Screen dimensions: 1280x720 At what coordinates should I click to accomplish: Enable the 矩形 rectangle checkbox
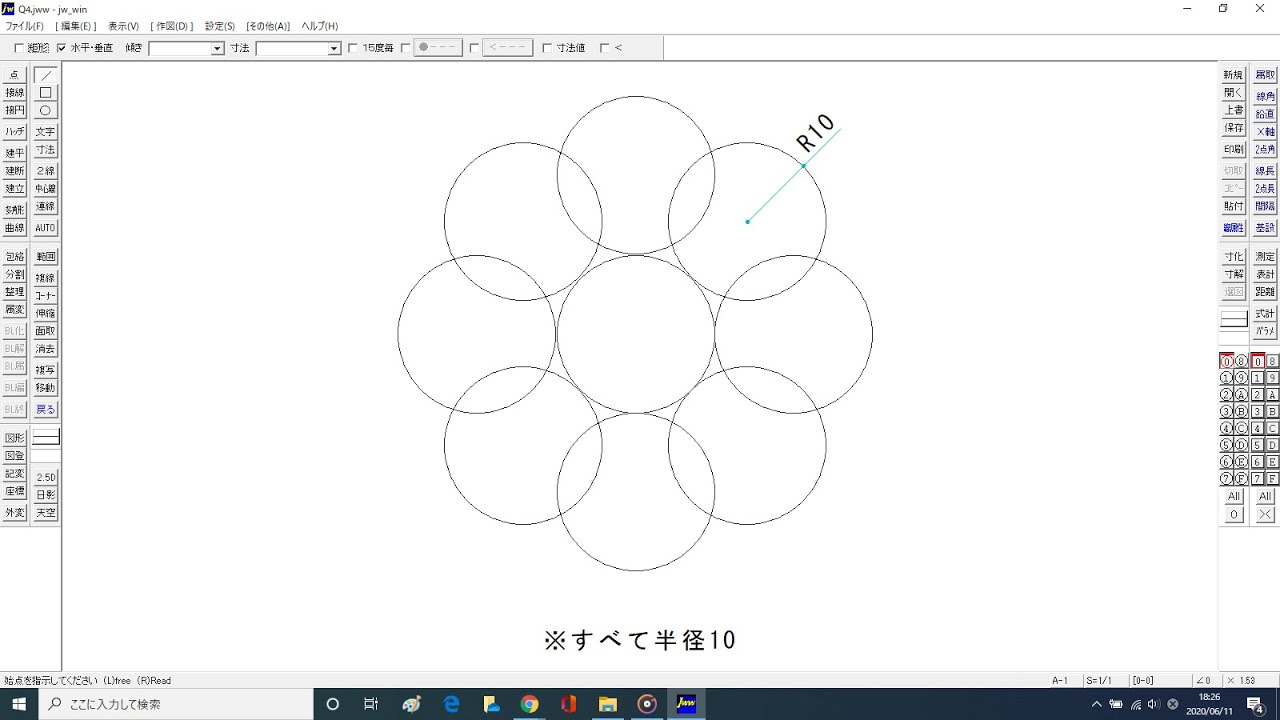point(19,48)
